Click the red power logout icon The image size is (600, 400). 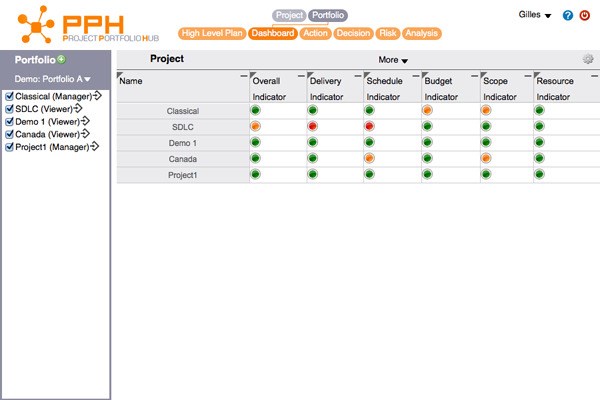coord(584,15)
